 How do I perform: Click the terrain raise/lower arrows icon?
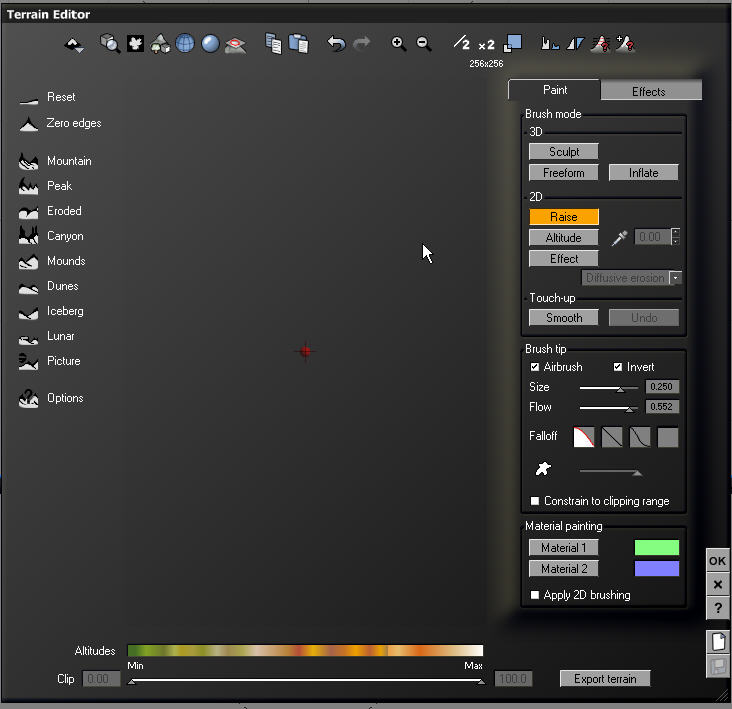click(x=74, y=45)
